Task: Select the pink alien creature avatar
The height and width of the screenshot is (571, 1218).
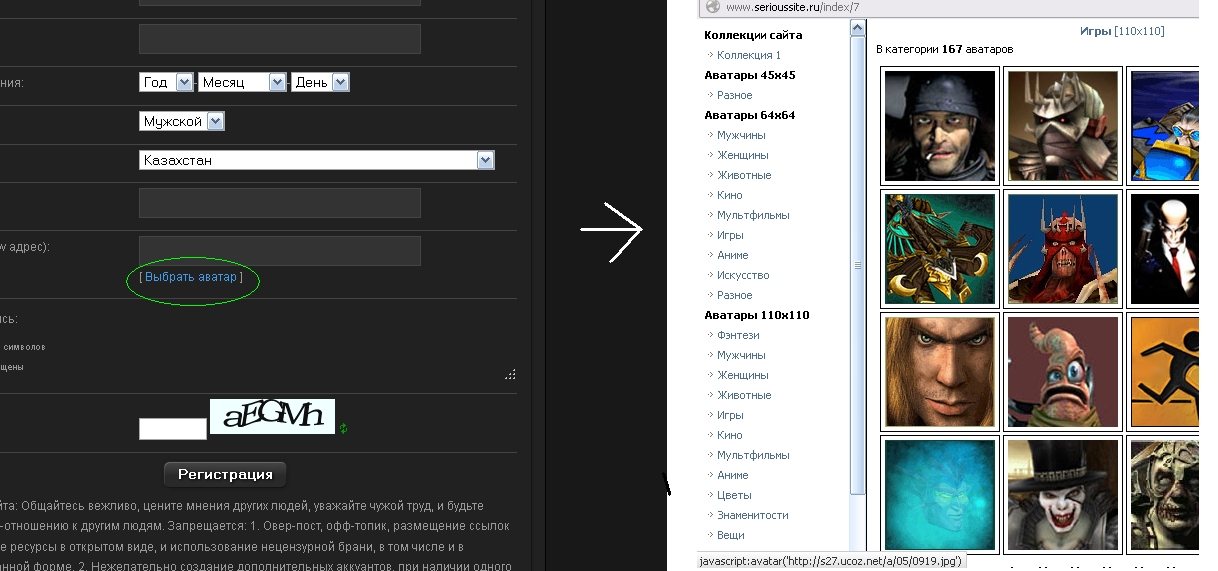Action: pos(1063,371)
